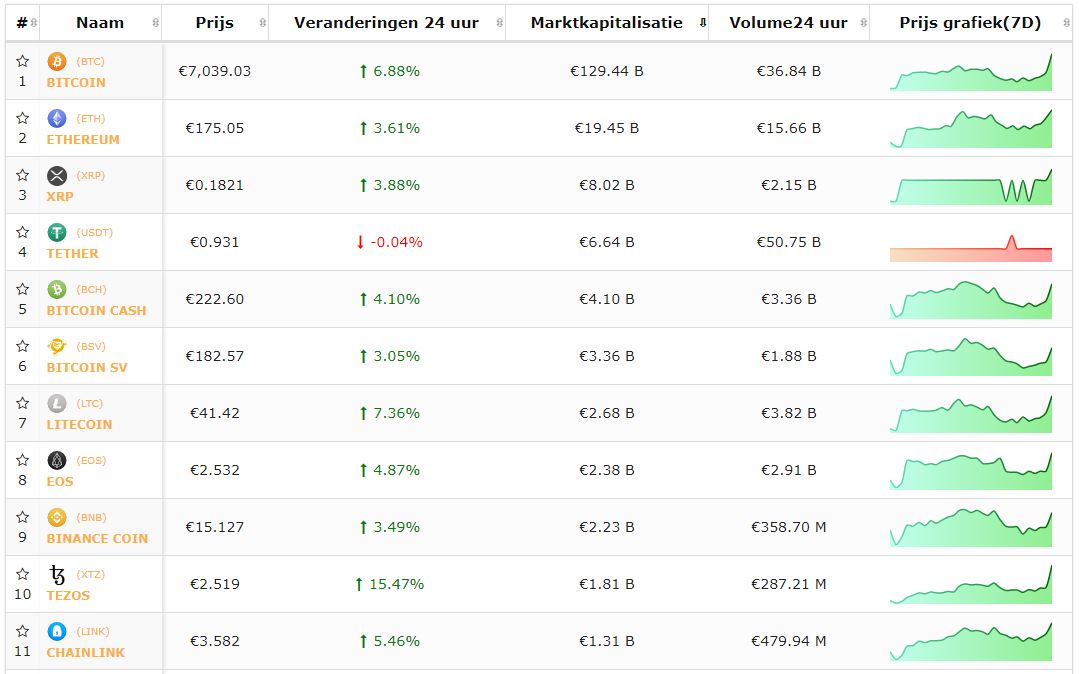Click the Binance Coin logo icon
1079x674 pixels.
[x=57, y=518]
